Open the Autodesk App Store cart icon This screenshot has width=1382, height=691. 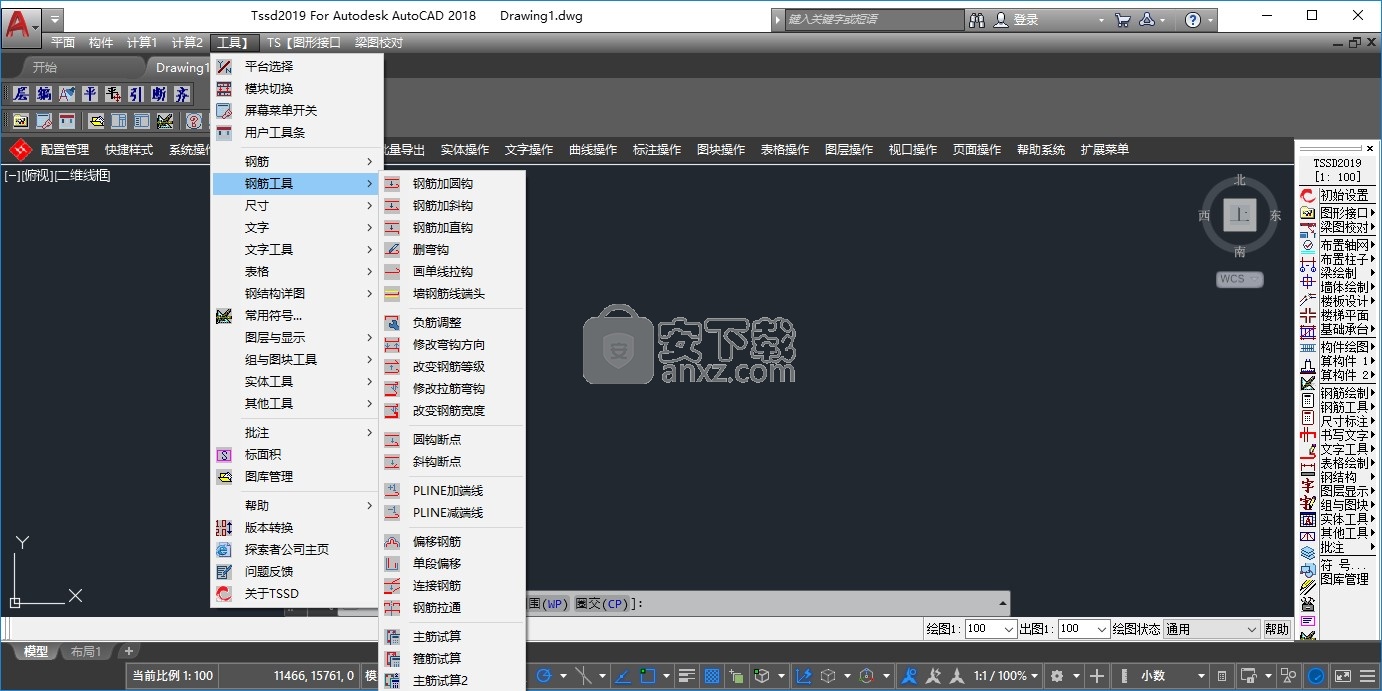click(x=1122, y=20)
